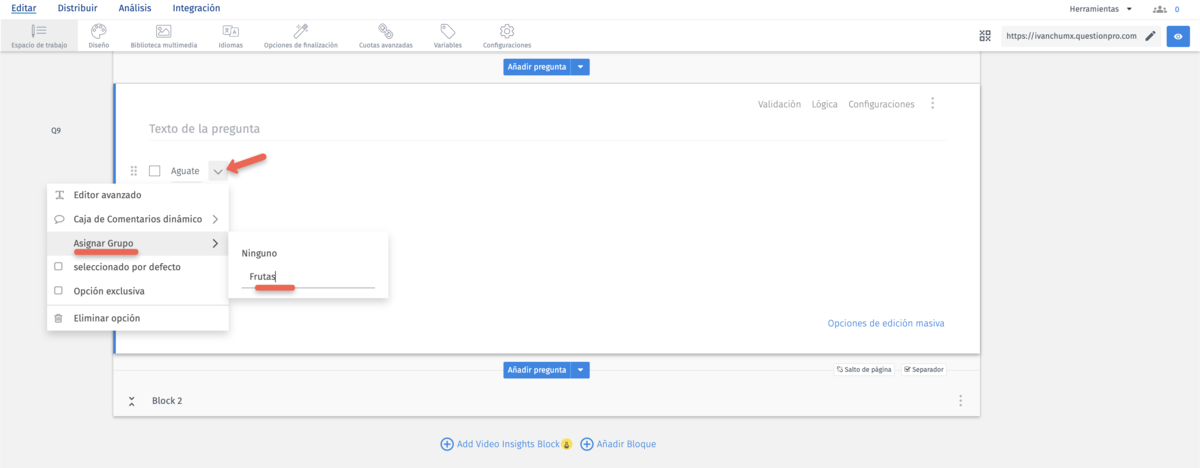
Task: Open Biblioteca multimedia image icon
Action: (x=164, y=31)
